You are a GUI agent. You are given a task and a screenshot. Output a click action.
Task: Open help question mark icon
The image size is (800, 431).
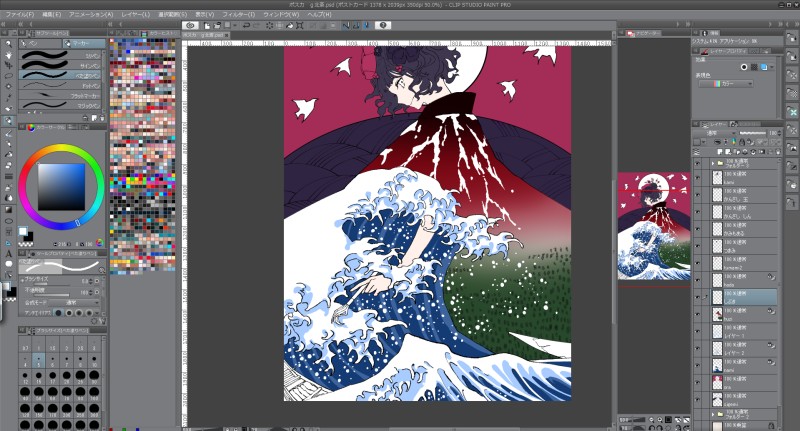pyautogui.click(x=383, y=25)
